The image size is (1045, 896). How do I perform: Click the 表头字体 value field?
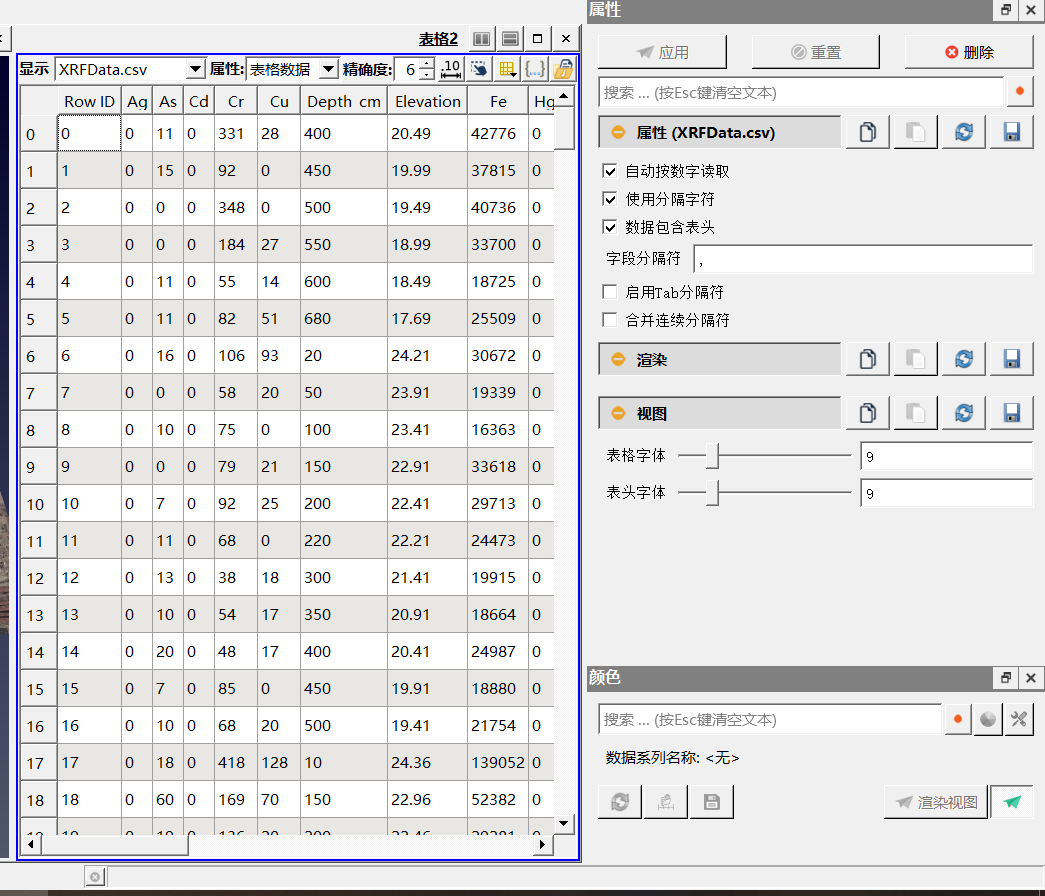tap(946, 493)
